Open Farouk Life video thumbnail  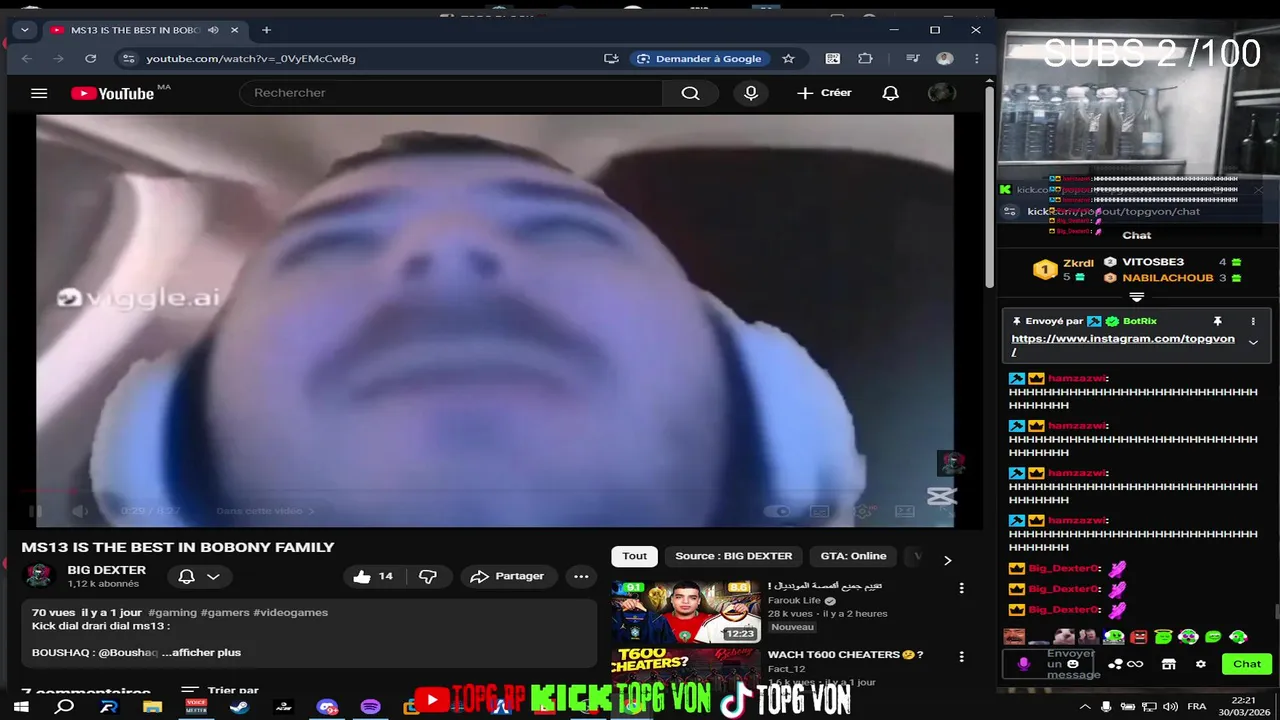click(686, 612)
